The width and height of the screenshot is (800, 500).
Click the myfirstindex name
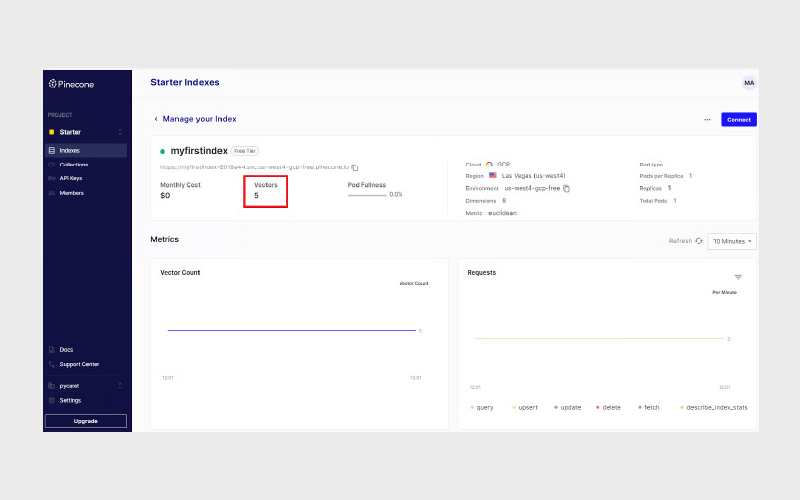199,151
